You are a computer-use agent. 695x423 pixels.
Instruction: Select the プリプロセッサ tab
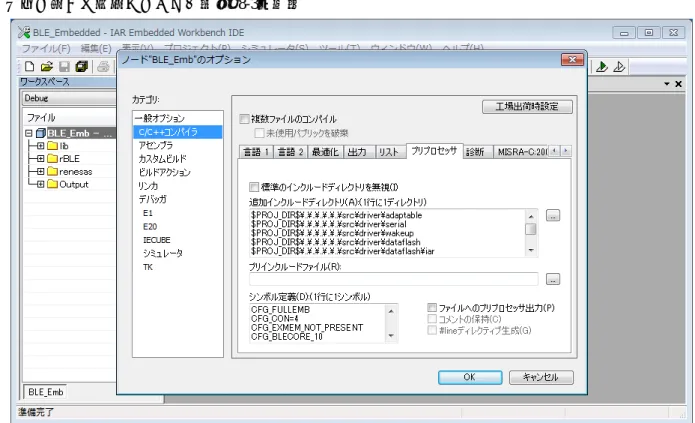coord(434,151)
